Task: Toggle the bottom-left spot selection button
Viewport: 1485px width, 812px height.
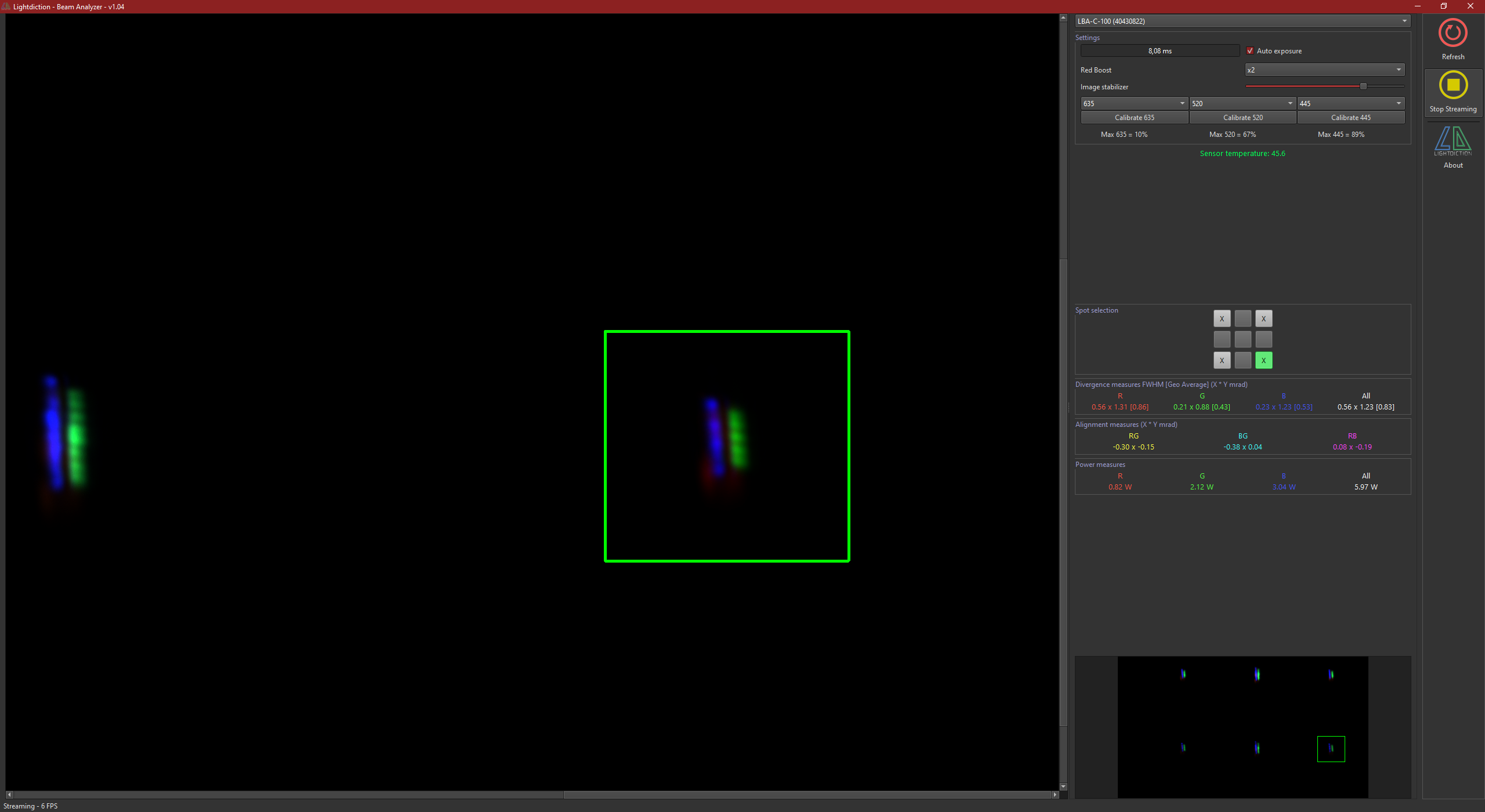Action: point(1222,360)
